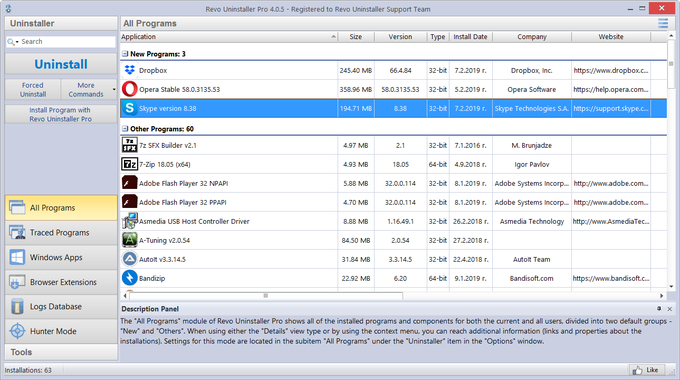This screenshot has height=380, width=680.
Task: Click the Logs Database sidebar icon
Action: (x=17, y=306)
